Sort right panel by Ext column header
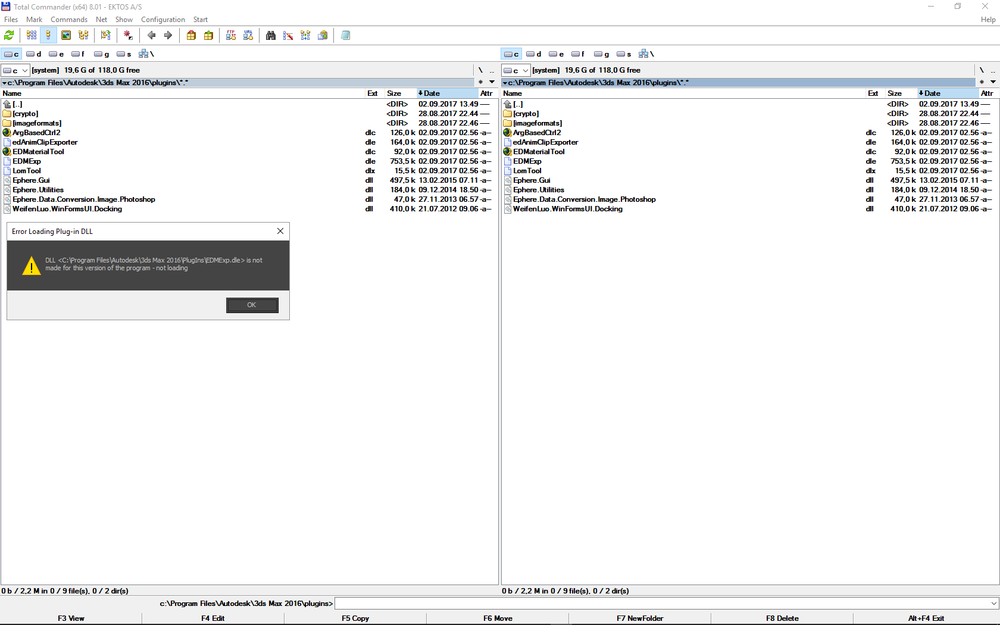 tap(874, 93)
